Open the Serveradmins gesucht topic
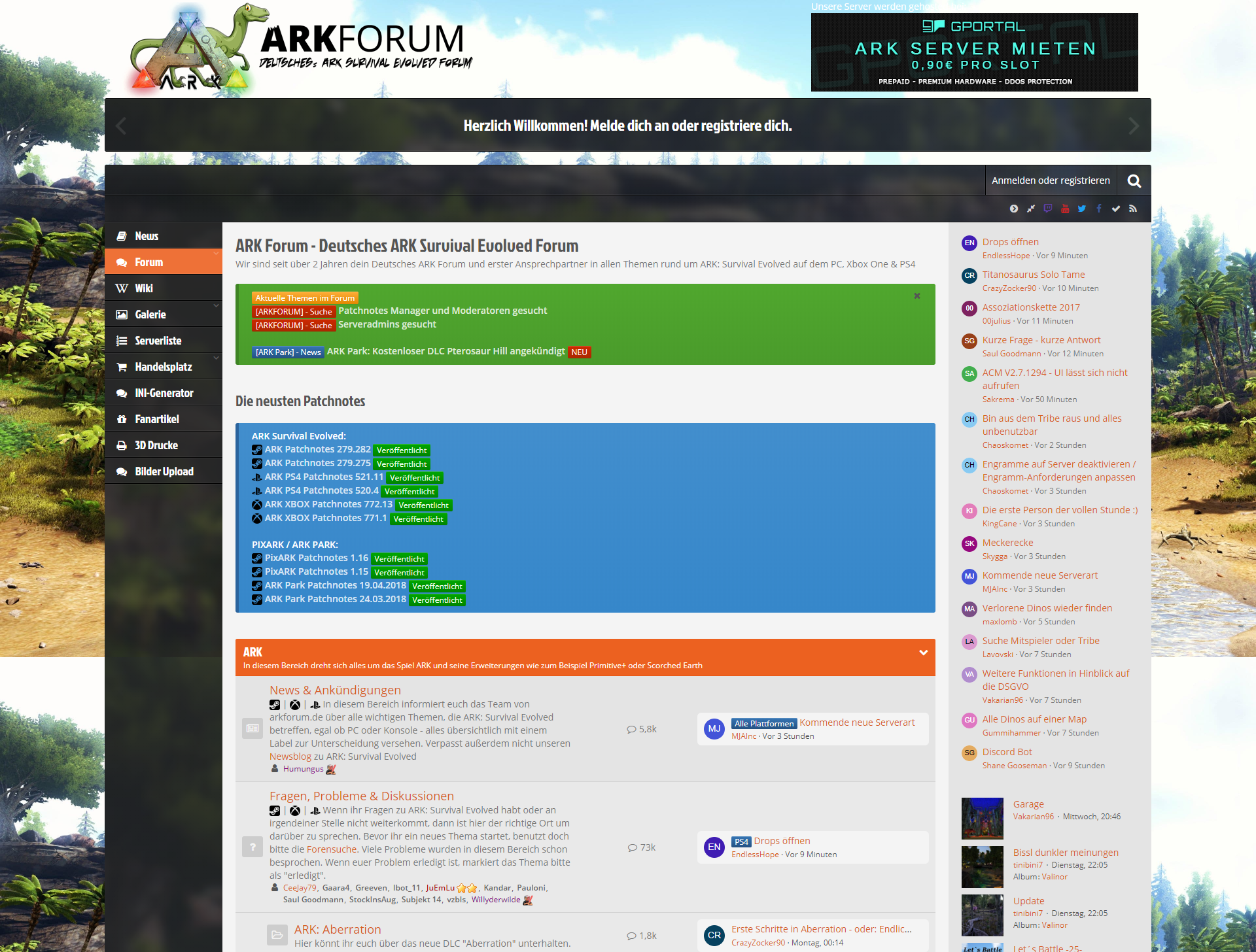 [387, 324]
